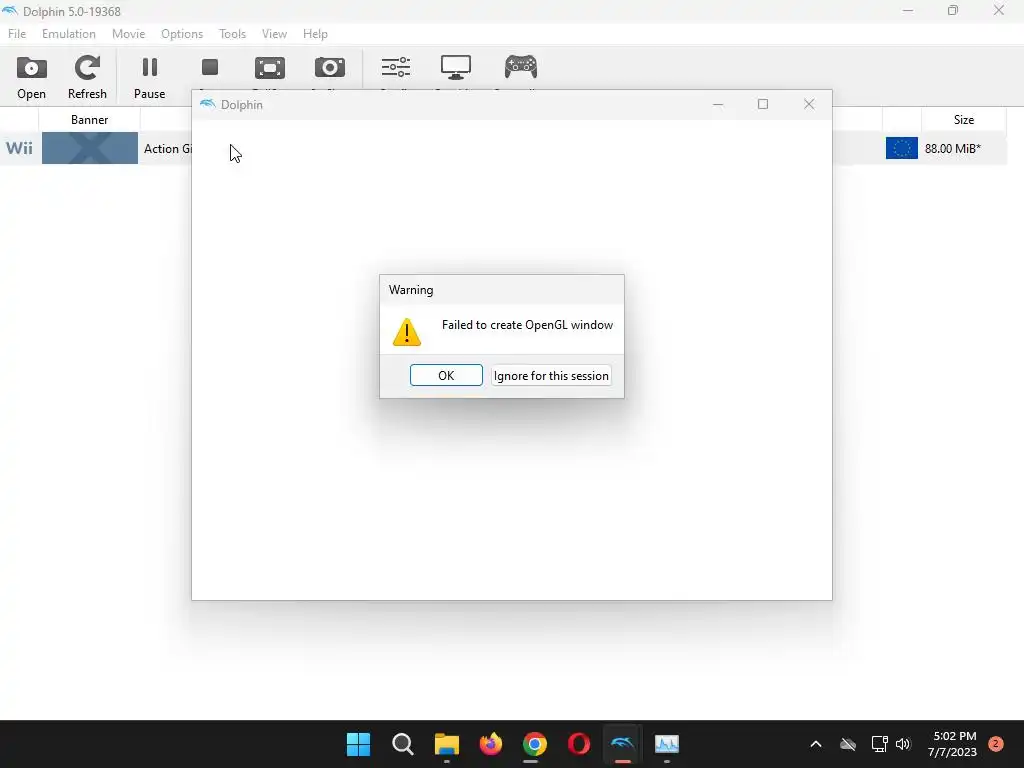1024x768 pixels.
Task: Expand hidden system tray icons
Action: point(816,744)
